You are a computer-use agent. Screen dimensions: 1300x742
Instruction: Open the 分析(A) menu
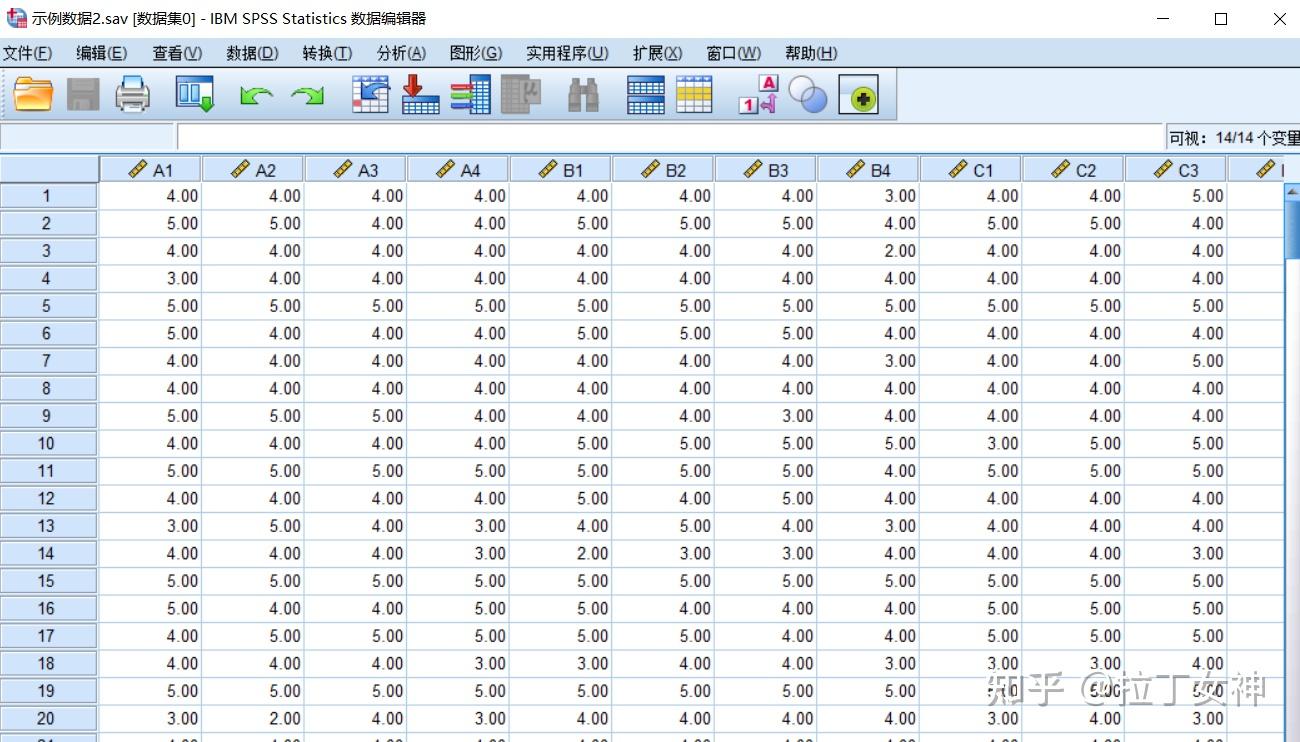pos(401,53)
